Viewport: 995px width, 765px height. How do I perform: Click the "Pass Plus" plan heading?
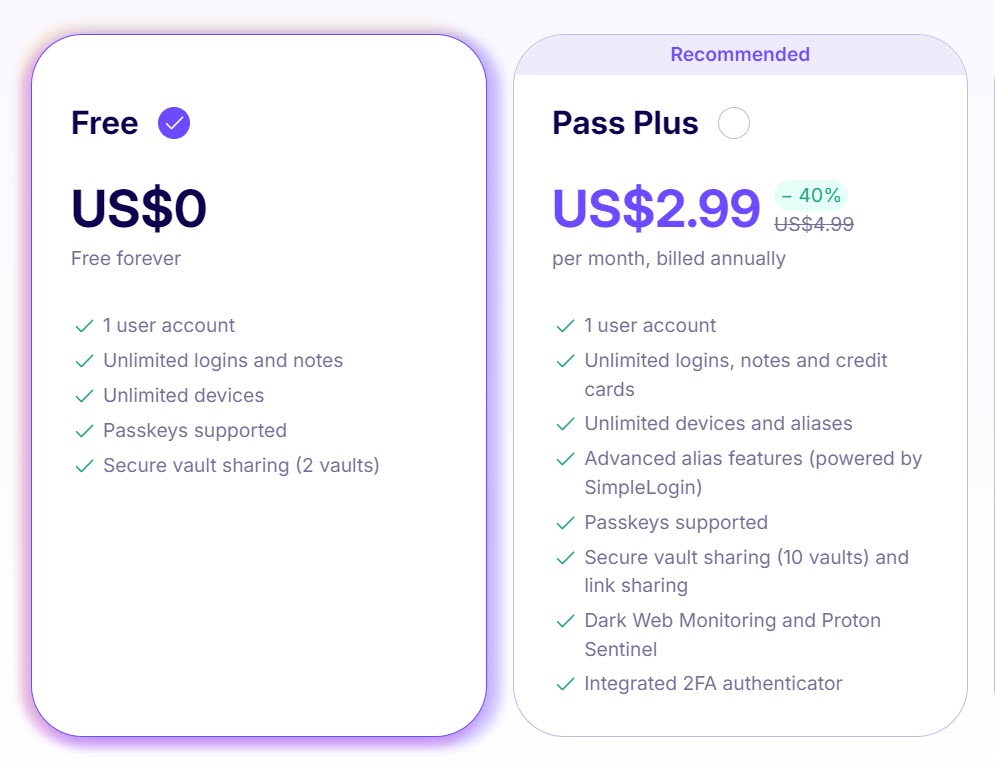[625, 123]
